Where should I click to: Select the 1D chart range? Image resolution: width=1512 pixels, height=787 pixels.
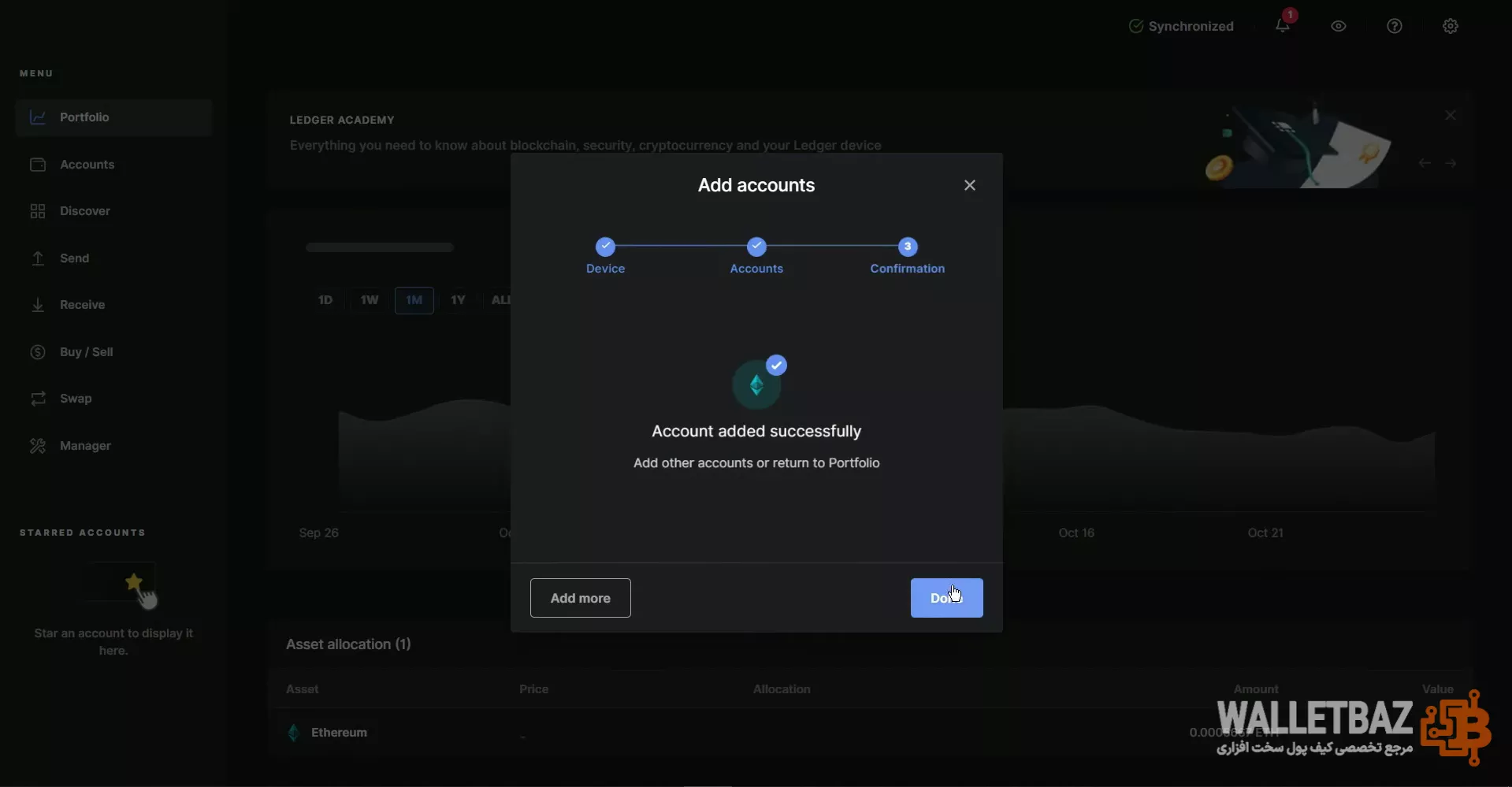(325, 300)
